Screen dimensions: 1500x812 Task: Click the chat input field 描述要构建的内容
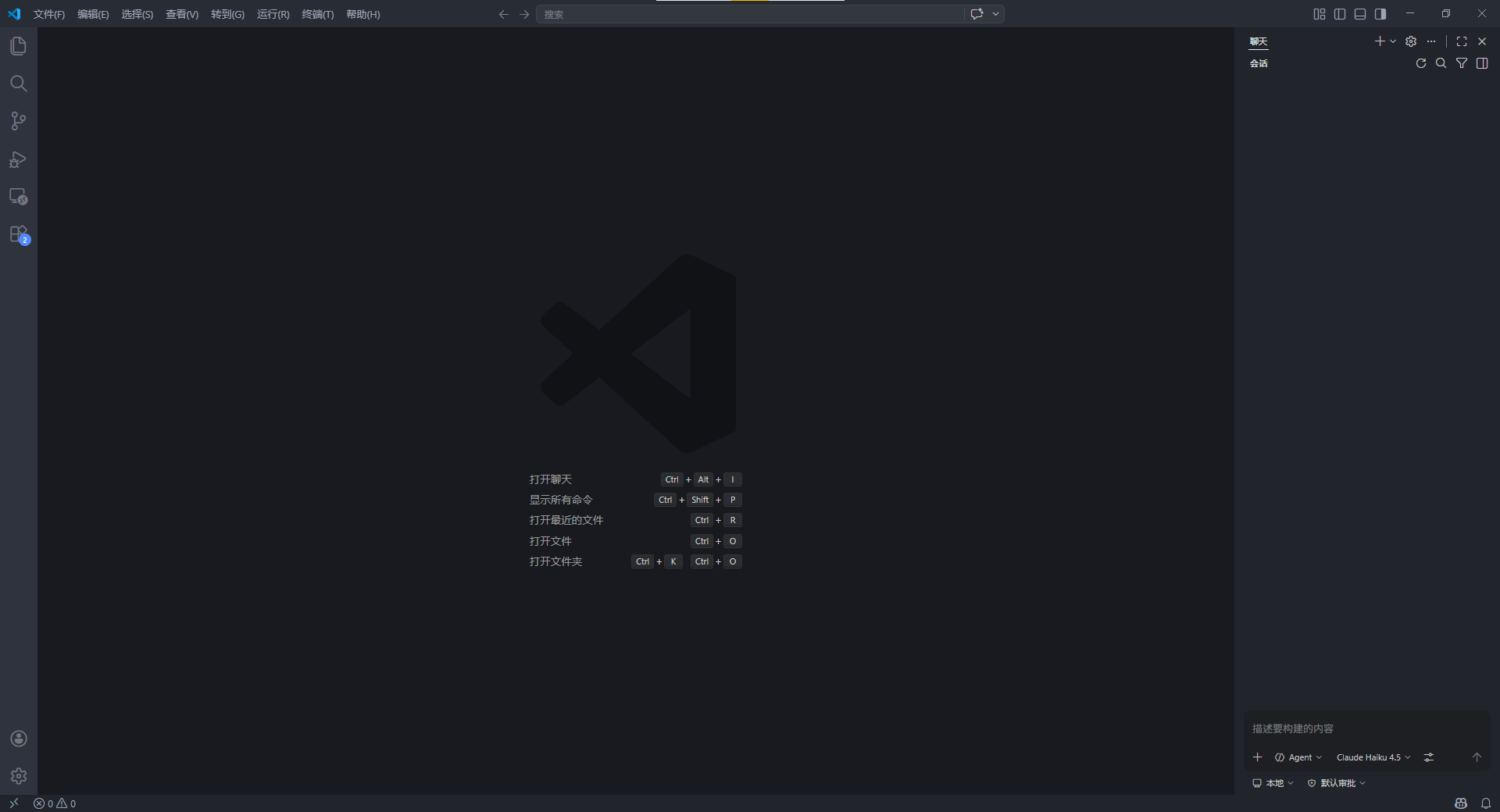pos(1366,728)
